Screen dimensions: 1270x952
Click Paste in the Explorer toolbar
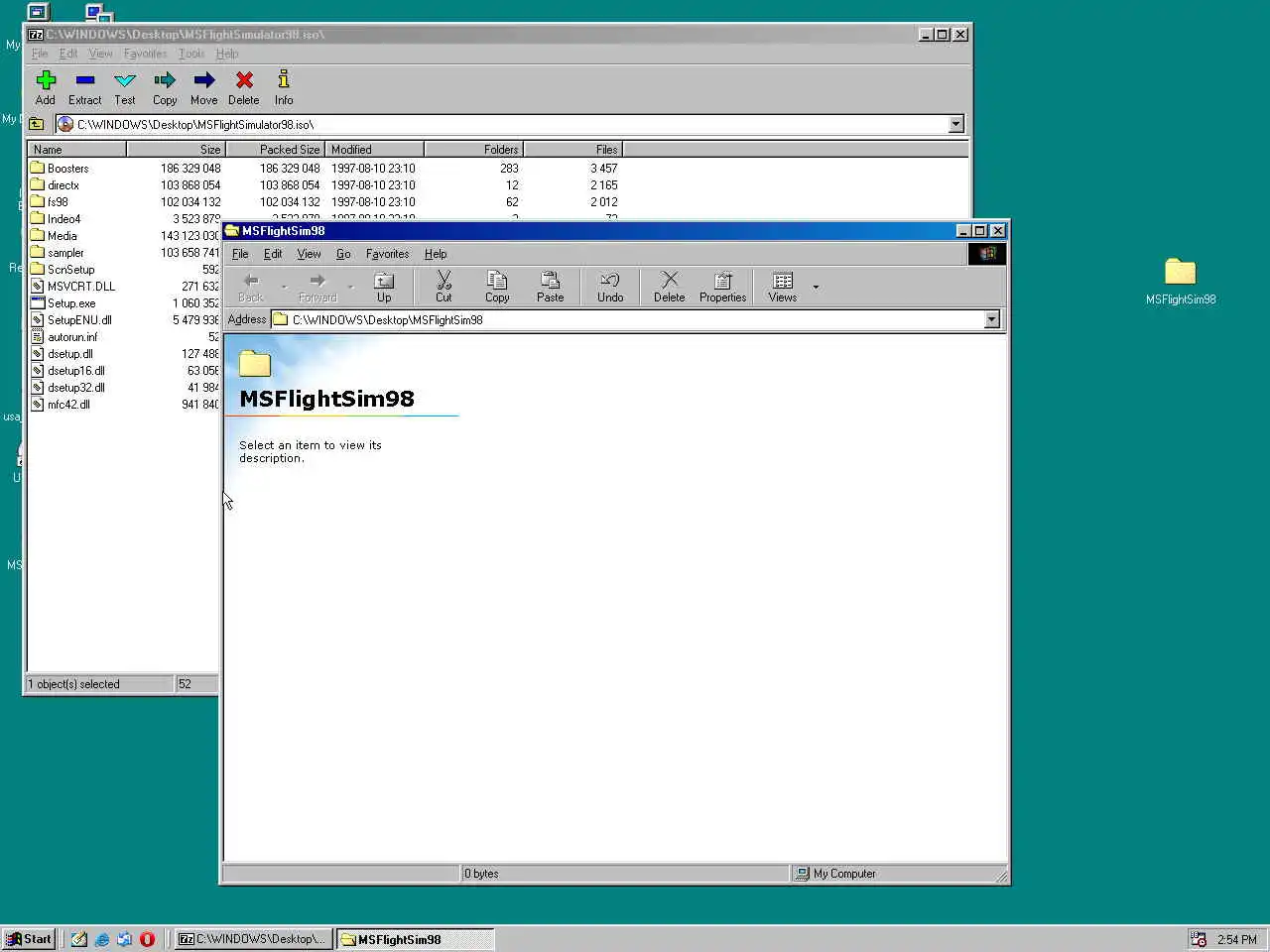(x=551, y=287)
